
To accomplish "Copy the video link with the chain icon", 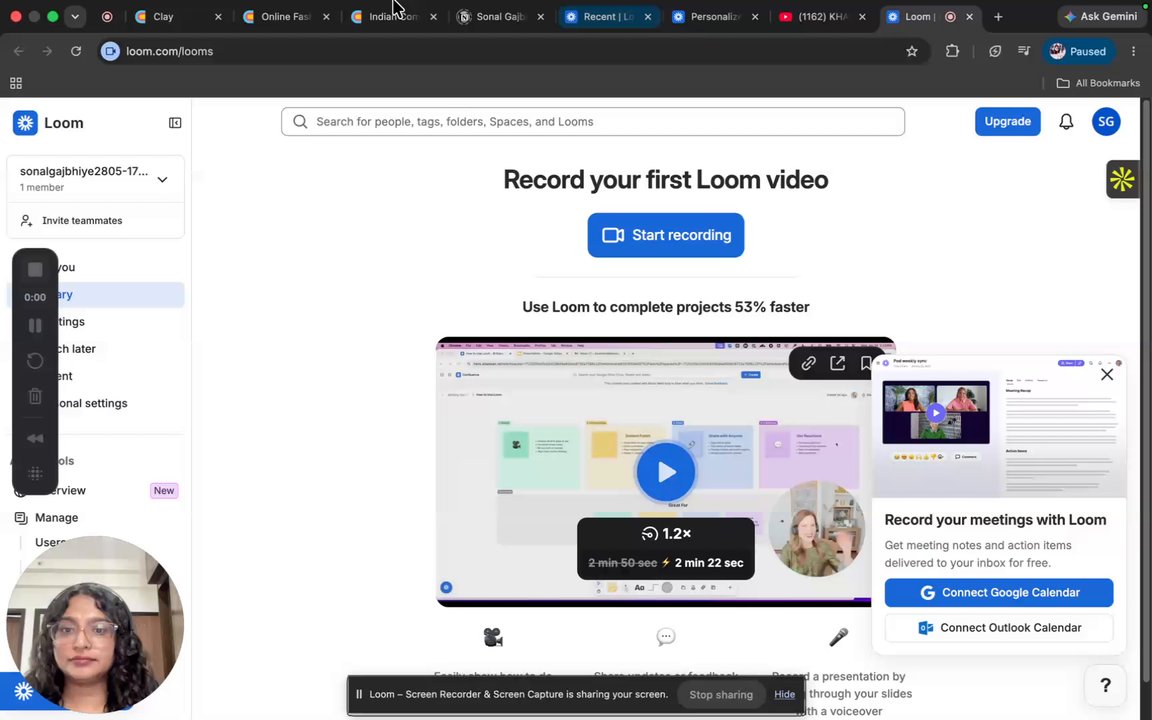I will [x=808, y=364].
